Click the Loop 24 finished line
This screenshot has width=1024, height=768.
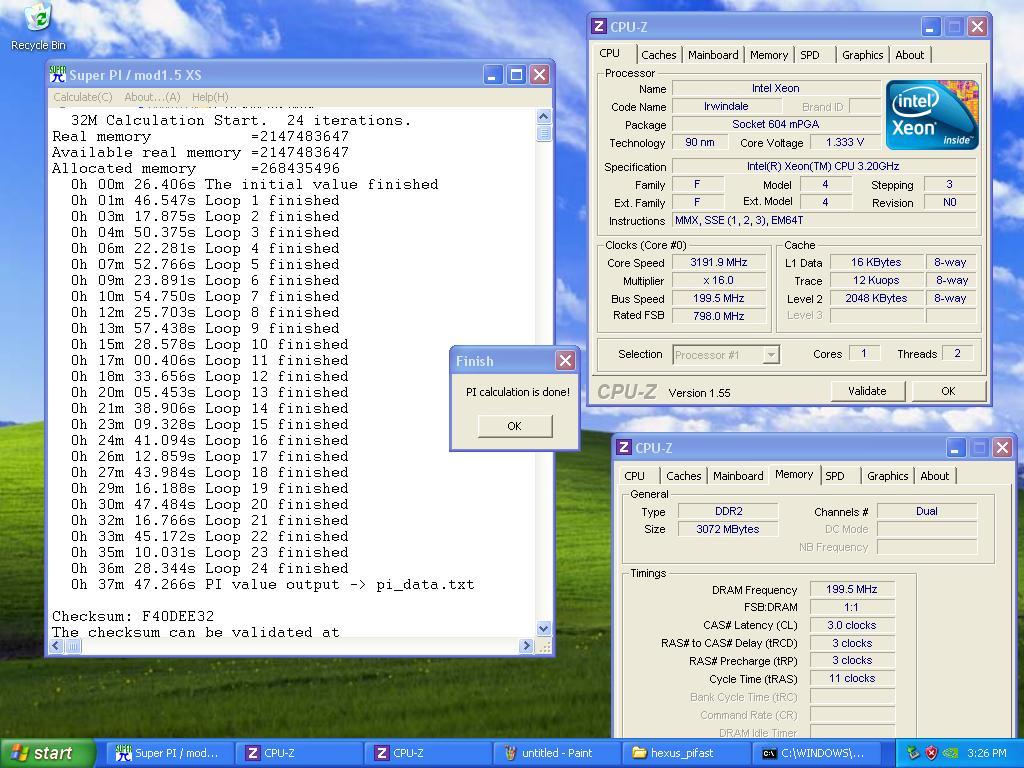coord(210,568)
